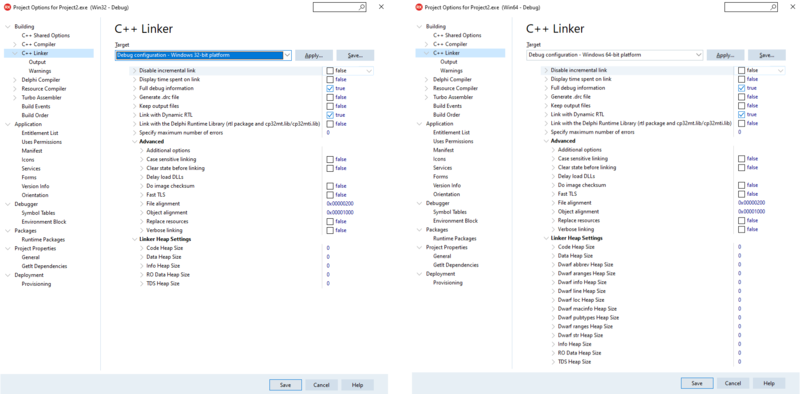Toggle Full debug information checkbox in Win32 window
Screen dimensions: 800x394
coord(330,88)
